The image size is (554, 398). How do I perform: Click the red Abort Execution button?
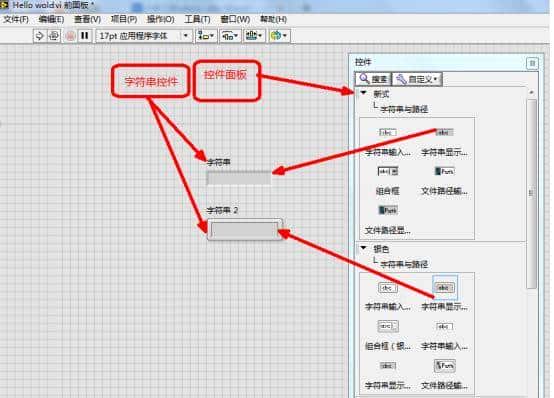point(70,36)
